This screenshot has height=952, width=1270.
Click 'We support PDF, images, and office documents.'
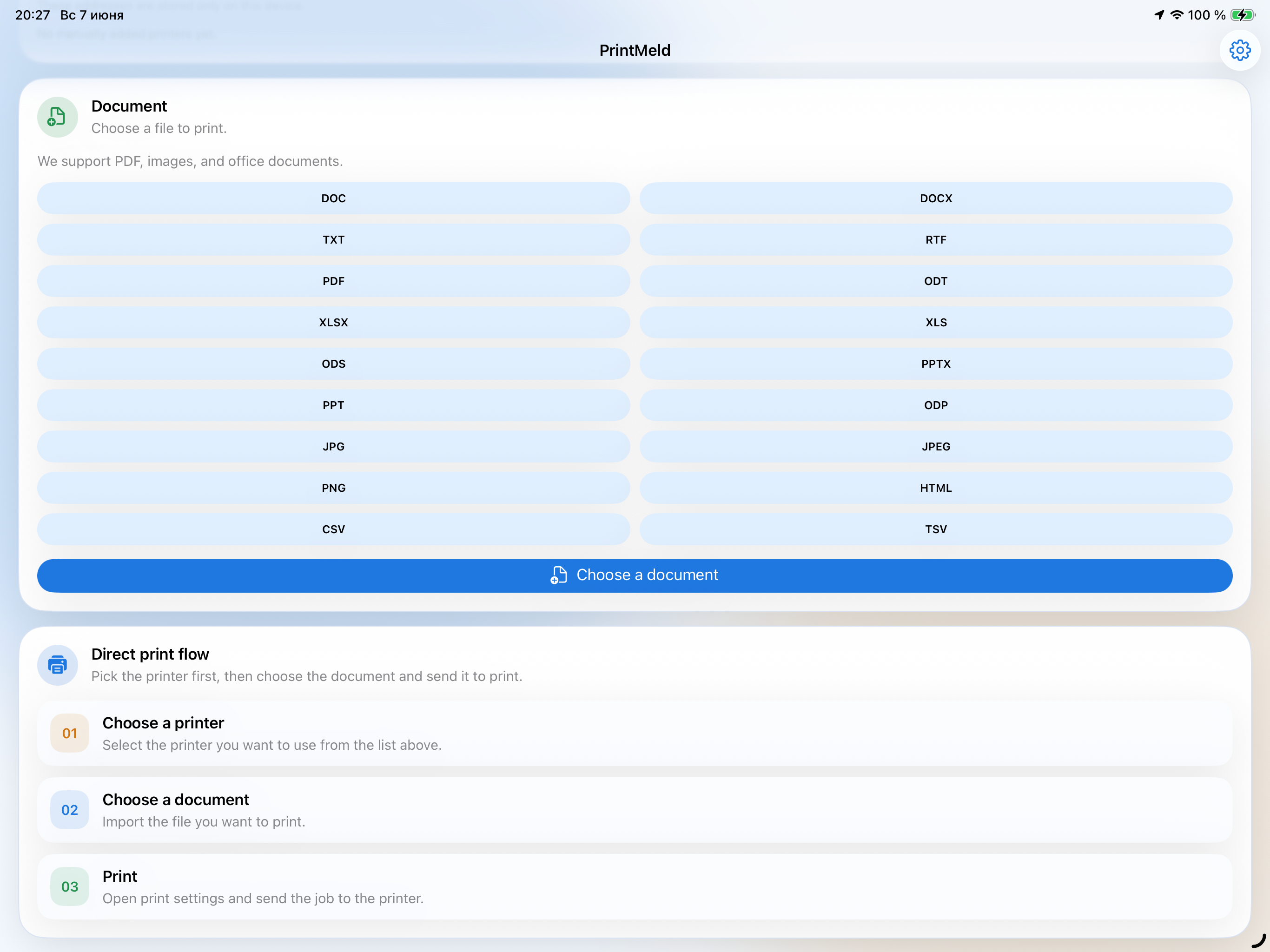tap(190, 161)
